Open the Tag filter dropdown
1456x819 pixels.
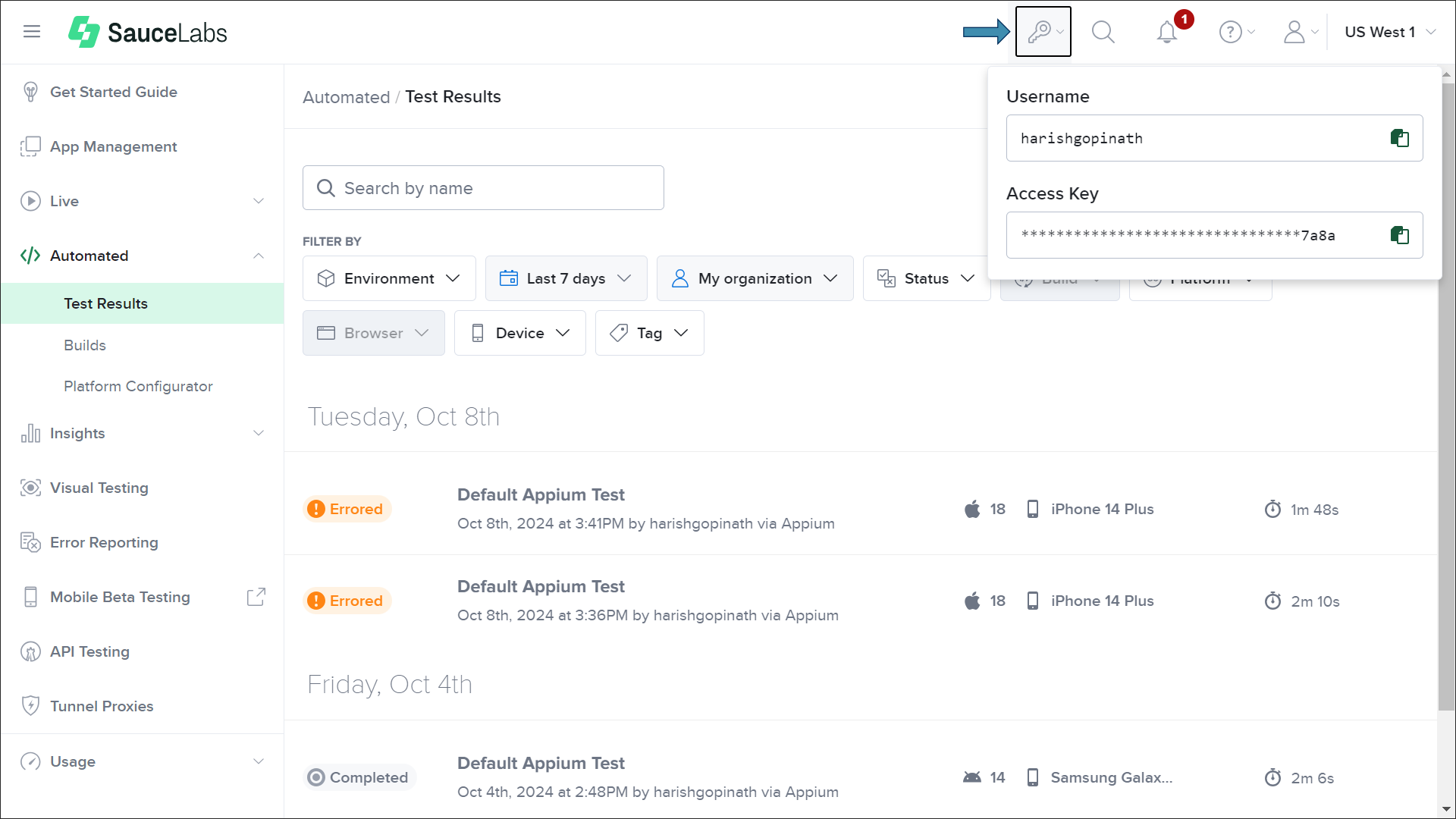click(x=649, y=333)
